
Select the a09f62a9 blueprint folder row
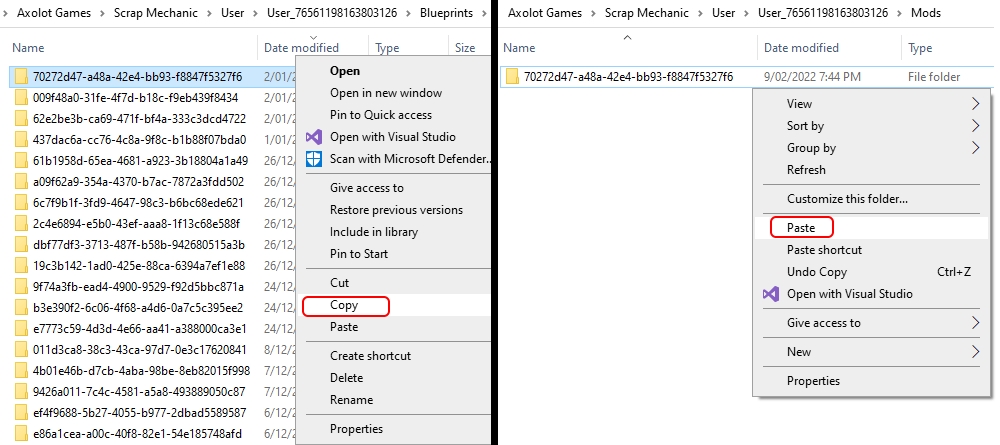click(138, 182)
